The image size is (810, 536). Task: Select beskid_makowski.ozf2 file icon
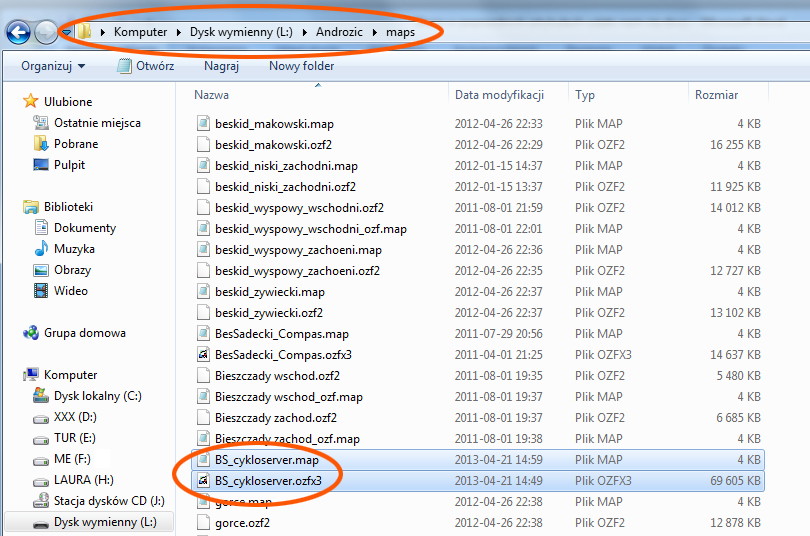click(204, 145)
